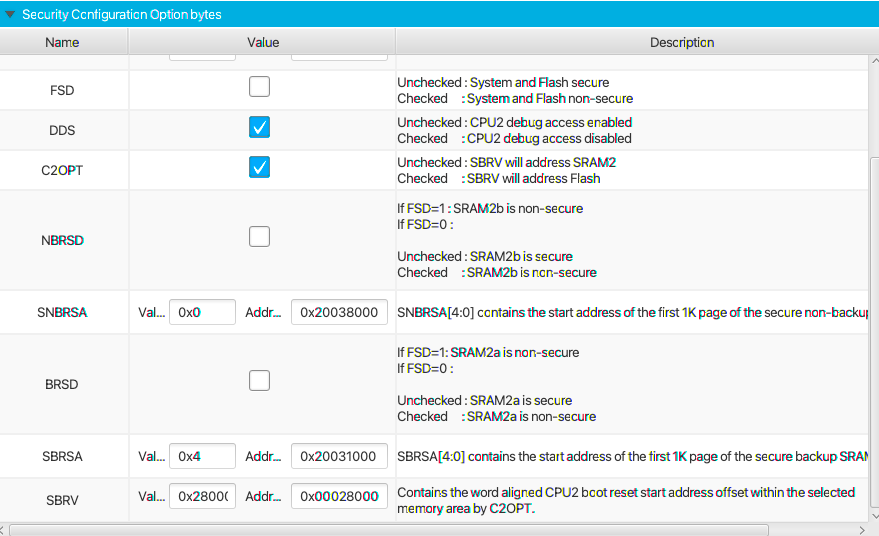Click the Name column header
The image size is (879, 536).
click(x=62, y=42)
